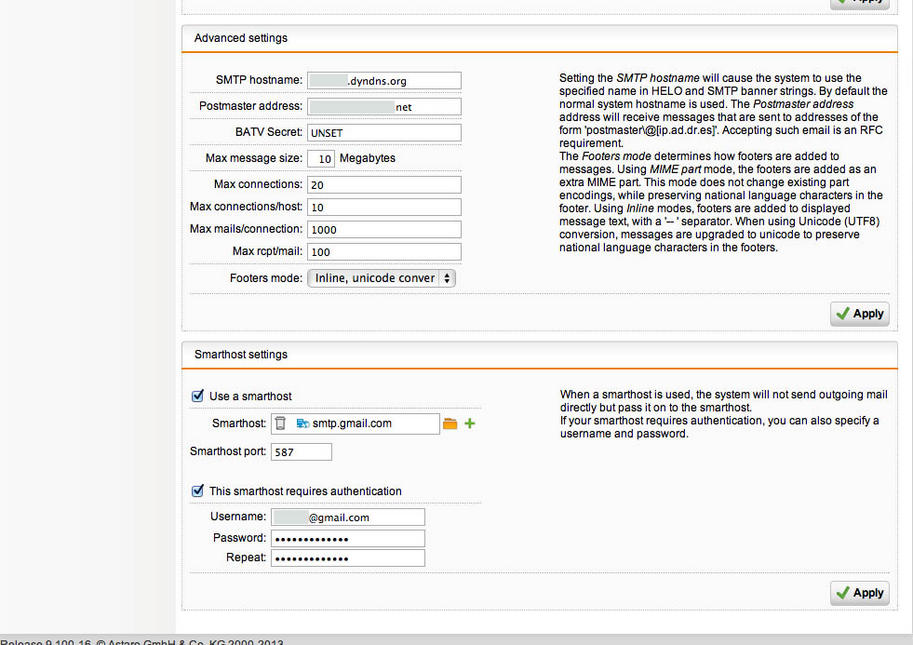Screen dimensions: 913x645
Task: Open the folder icon next to Smarthost
Action: 450,424
